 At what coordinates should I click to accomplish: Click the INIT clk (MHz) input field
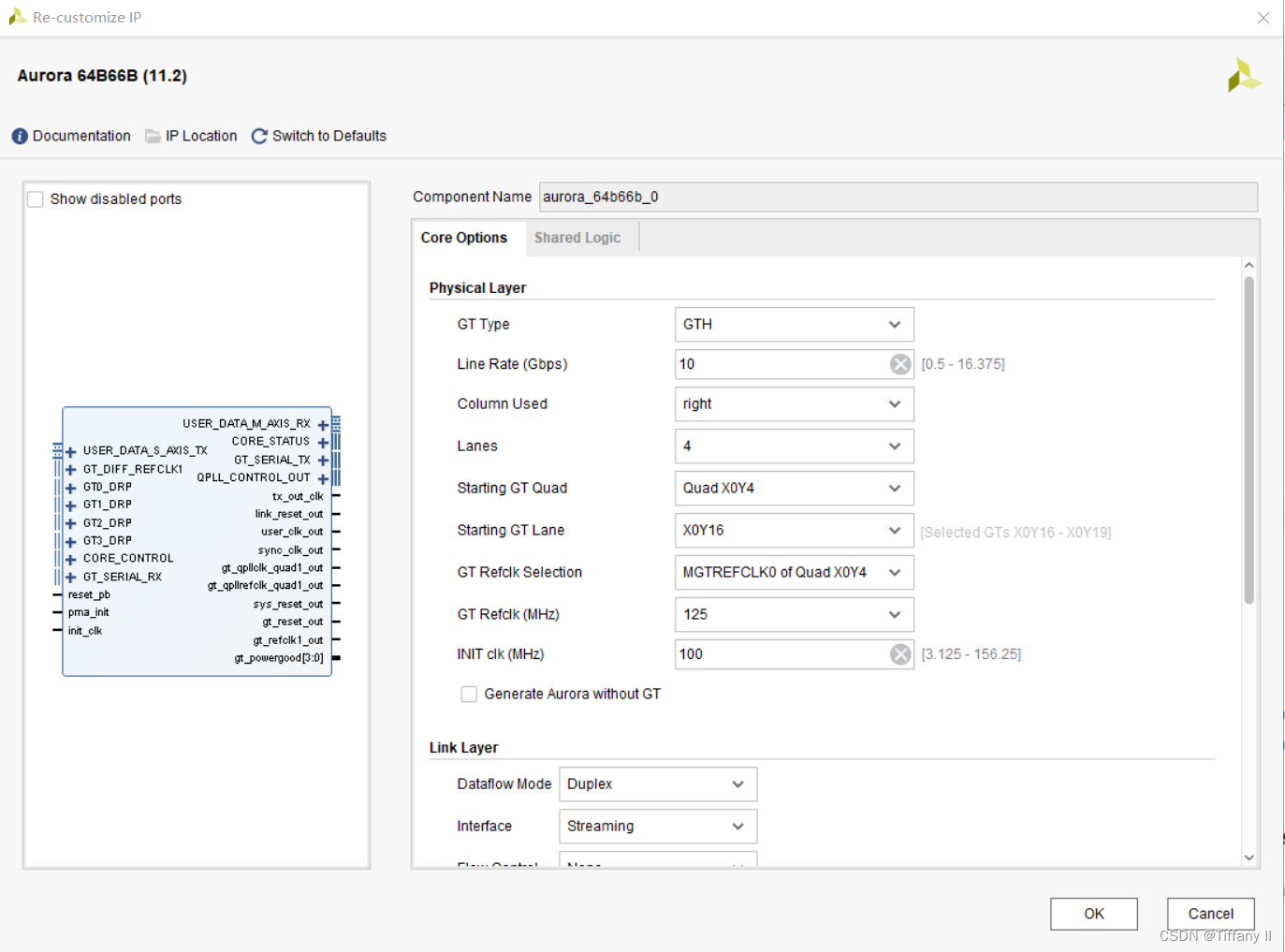tap(794, 654)
